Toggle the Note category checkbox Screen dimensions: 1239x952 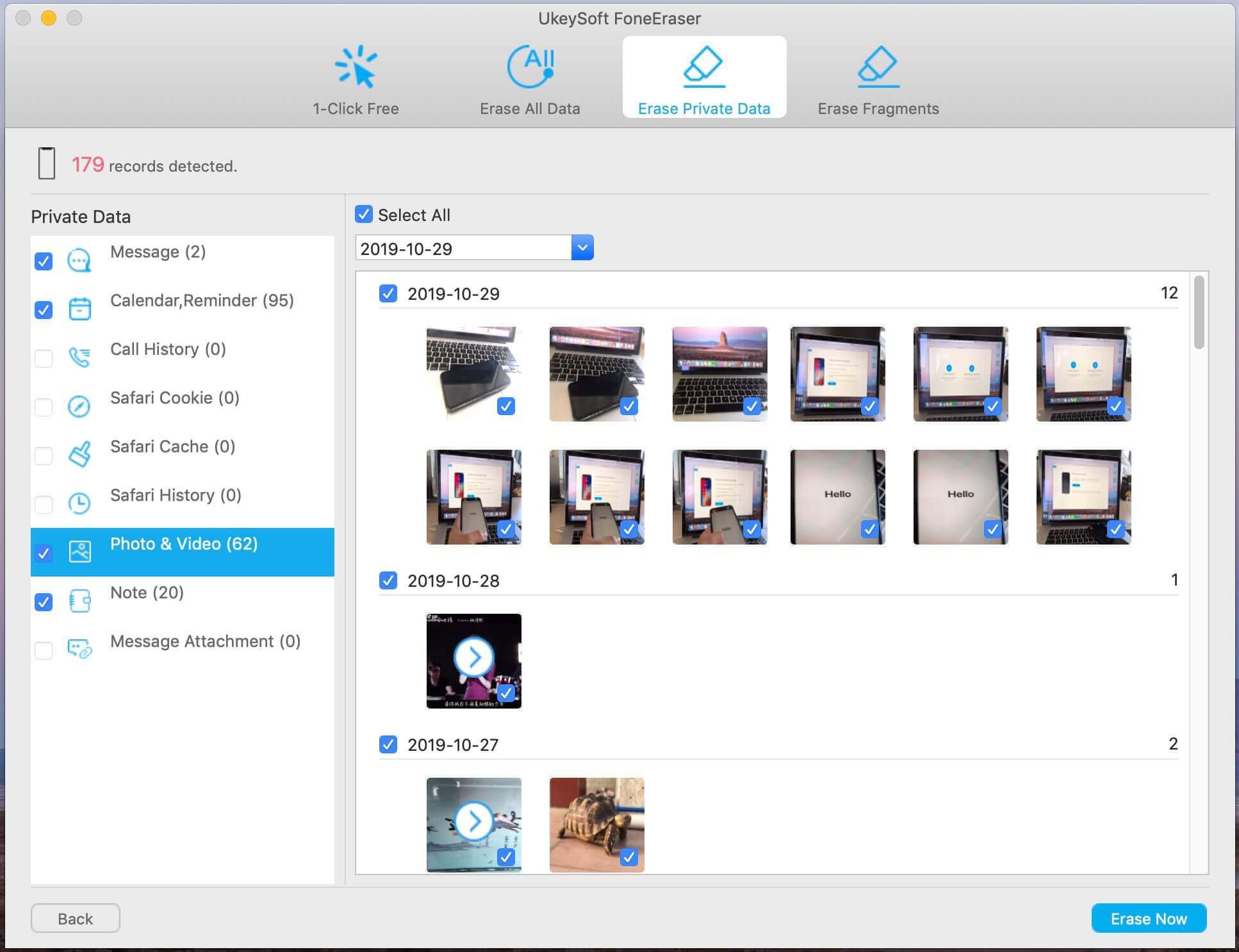click(x=44, y=602)
